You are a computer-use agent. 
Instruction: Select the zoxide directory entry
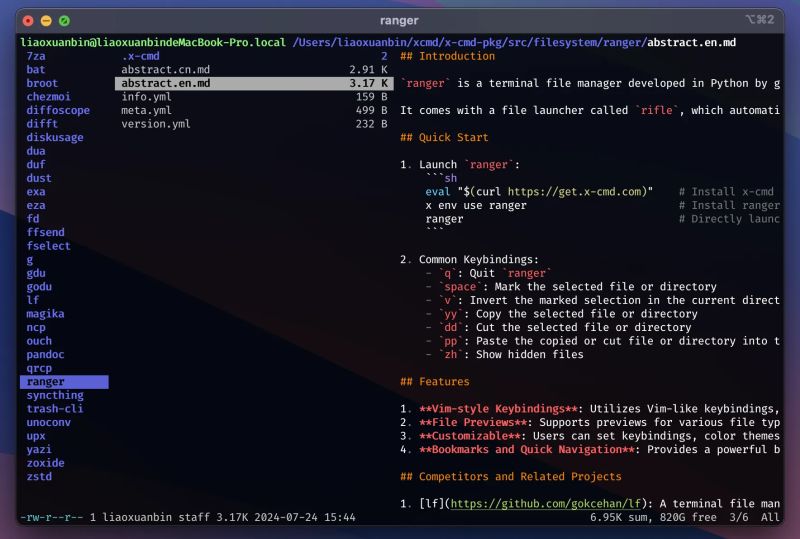coord(45,463)
